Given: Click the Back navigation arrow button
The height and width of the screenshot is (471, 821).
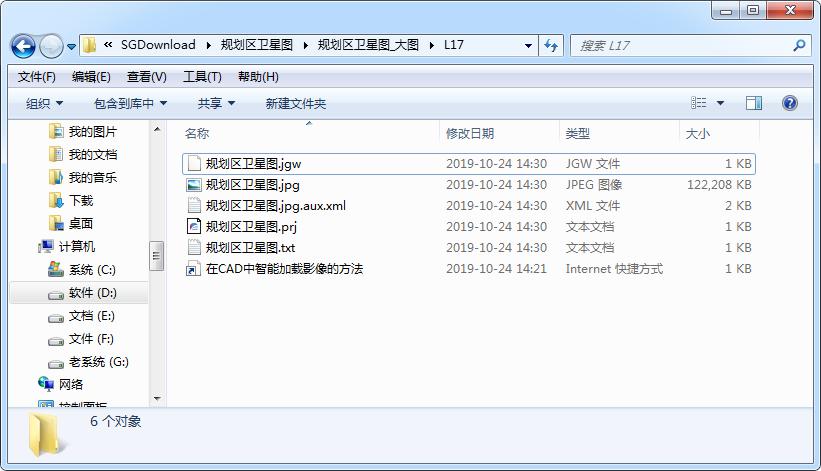Looking at the screenshot, I should 23,46.
